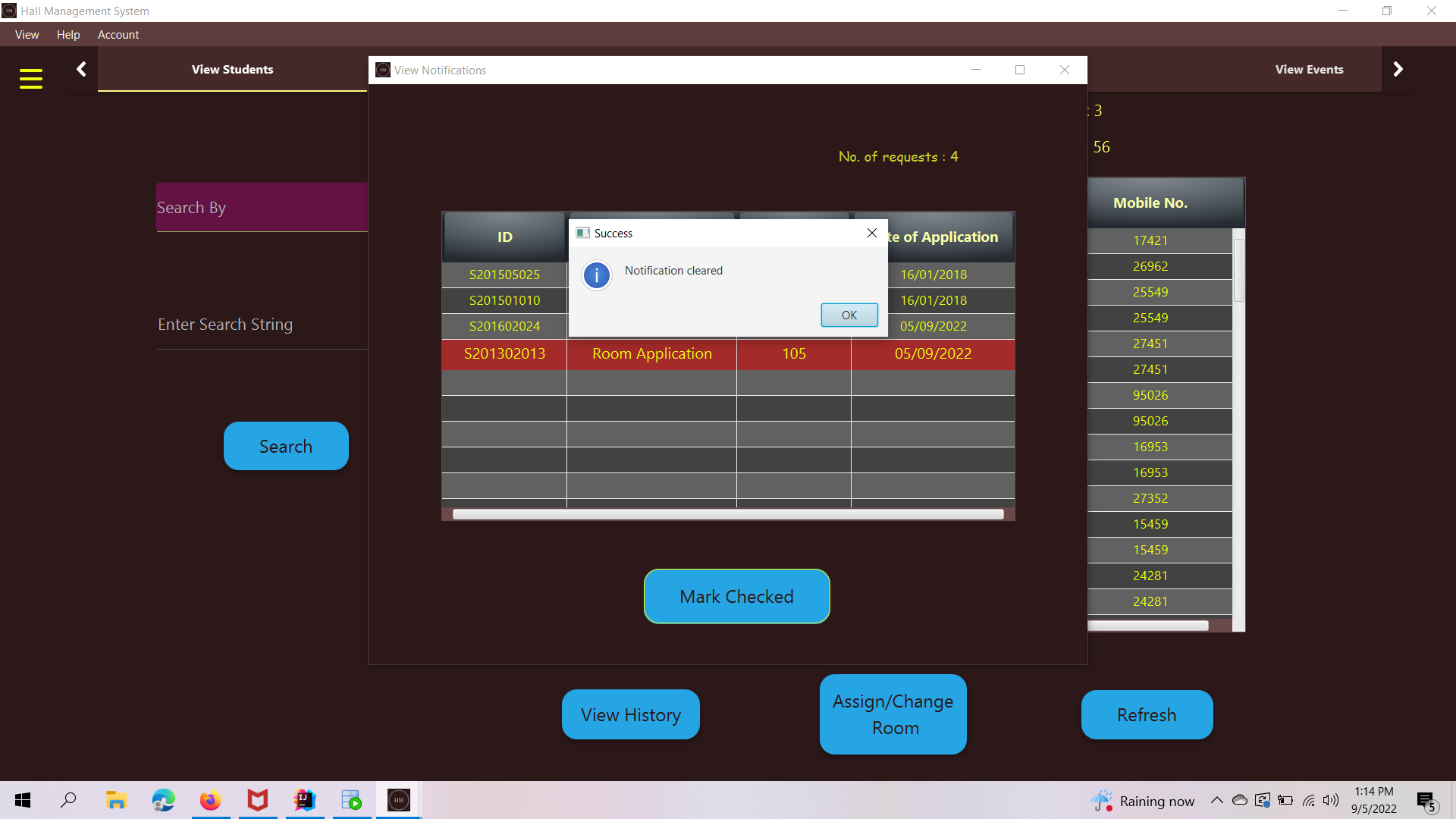1456x819 pixels.
Task: Launch Visual Studio Code from the taskbar
Action: 351,799
